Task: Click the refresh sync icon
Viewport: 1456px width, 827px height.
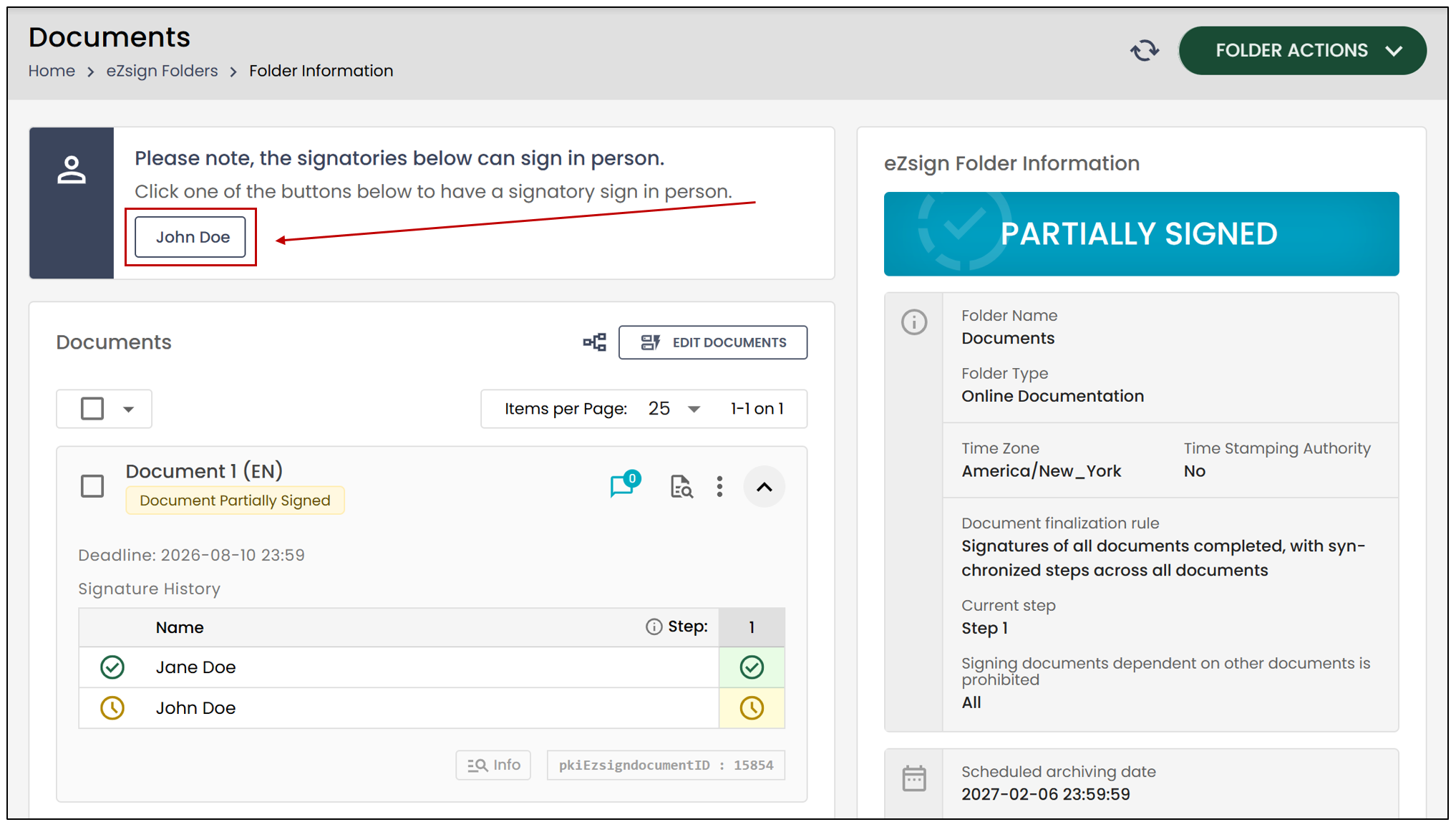Action: click(x=1144, y=51)
